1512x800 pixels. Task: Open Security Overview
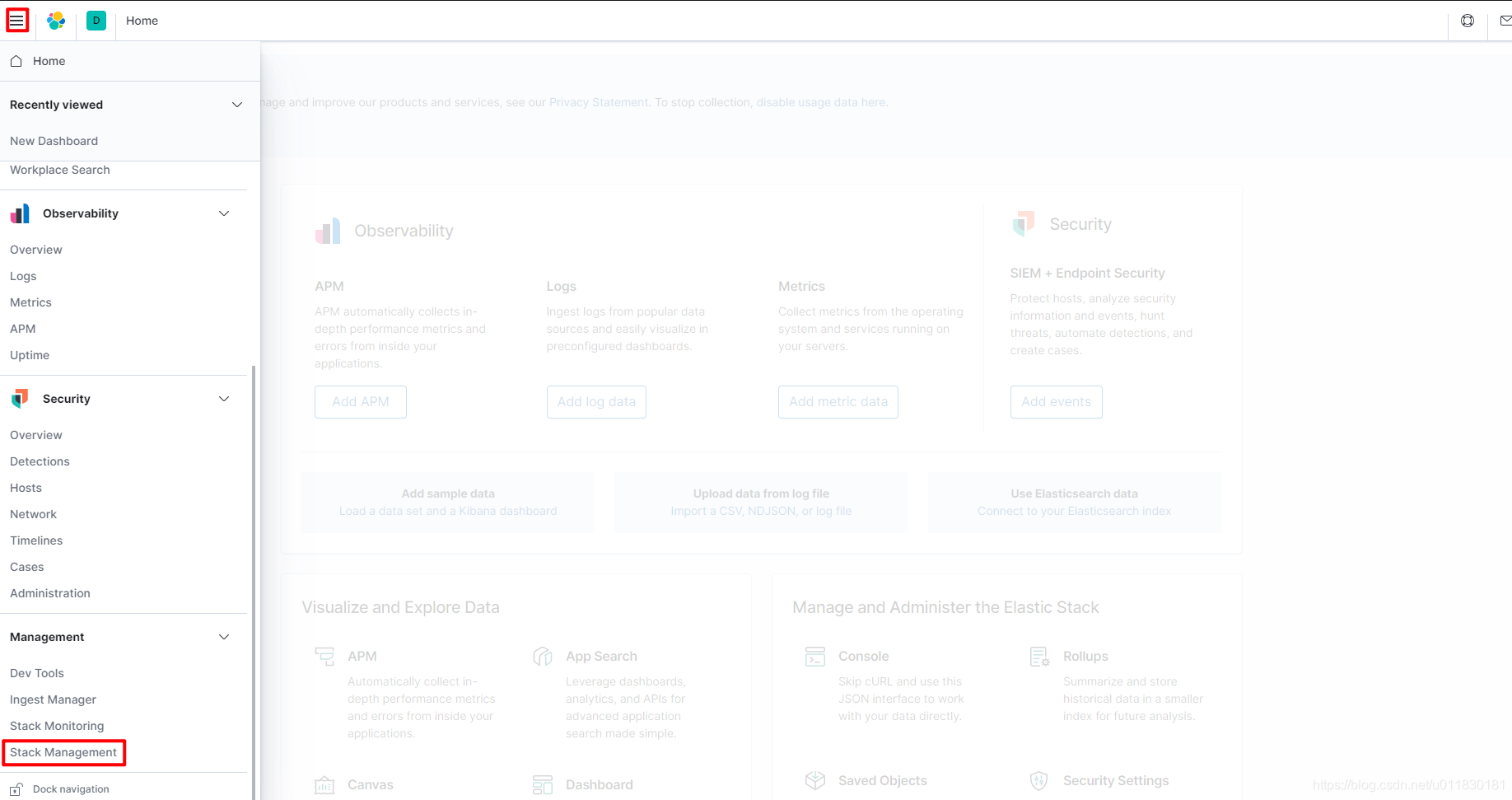(x=35, y=435)
